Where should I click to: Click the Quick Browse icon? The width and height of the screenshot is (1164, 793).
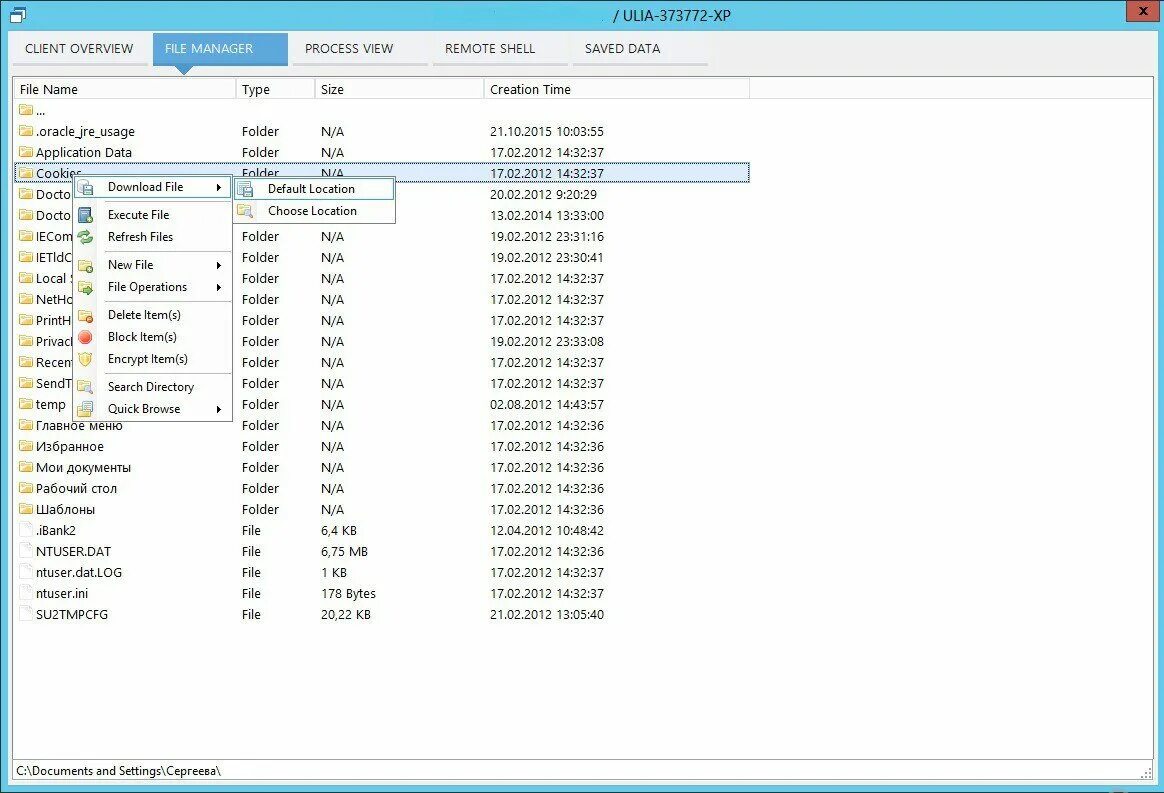[85, 409]
